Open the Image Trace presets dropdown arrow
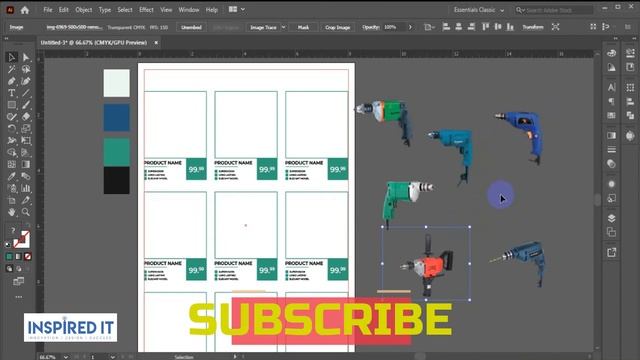Image resolution: width=640 pixels, height=360 pixels. point(284,27)
